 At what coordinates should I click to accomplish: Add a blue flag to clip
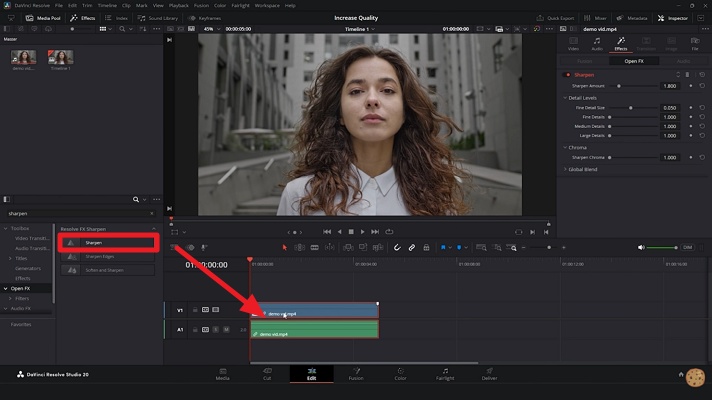[443, 247]
